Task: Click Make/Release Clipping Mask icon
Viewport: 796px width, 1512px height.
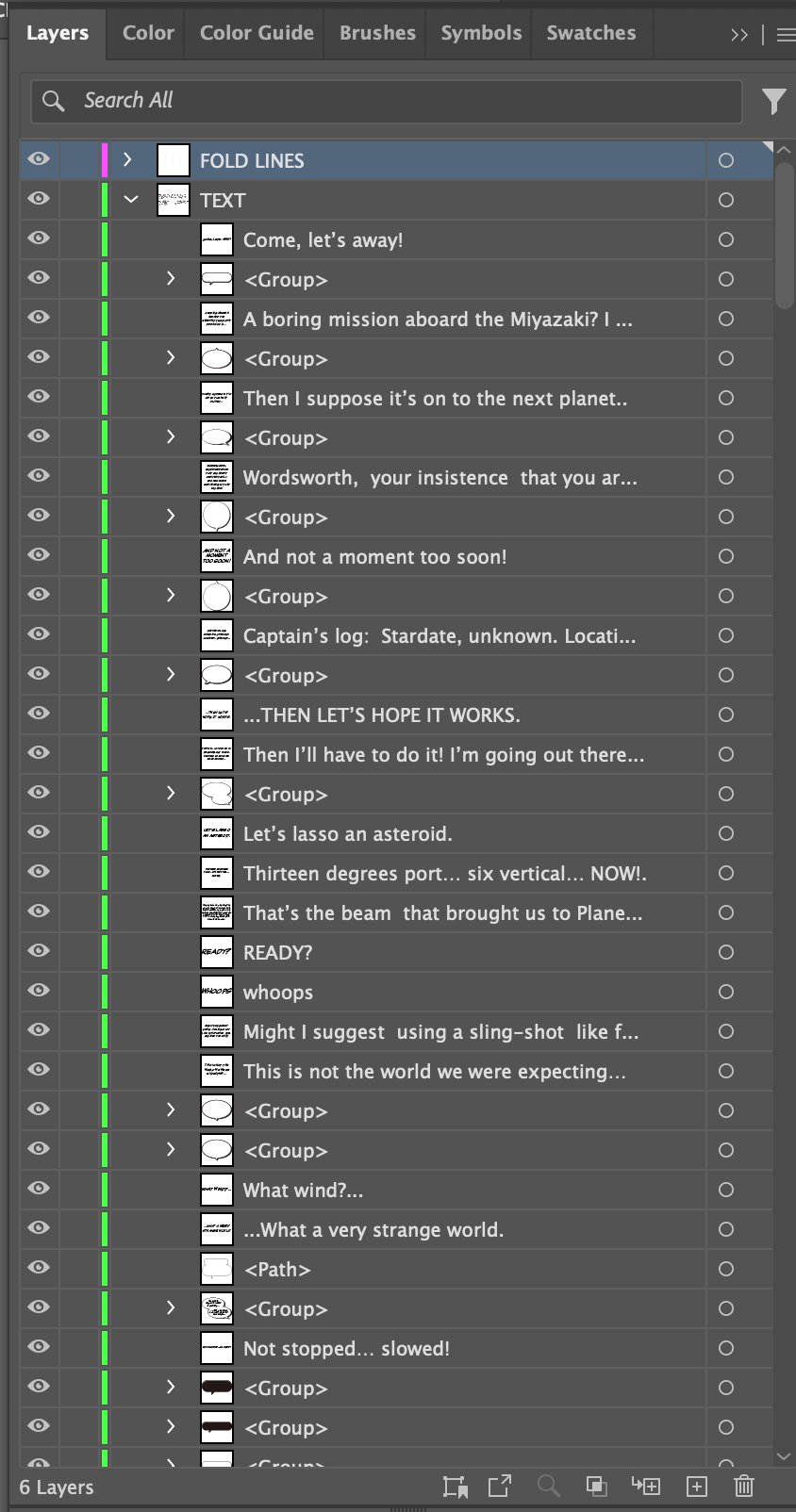Action: pyautogui.click(x=596, y=1487)
